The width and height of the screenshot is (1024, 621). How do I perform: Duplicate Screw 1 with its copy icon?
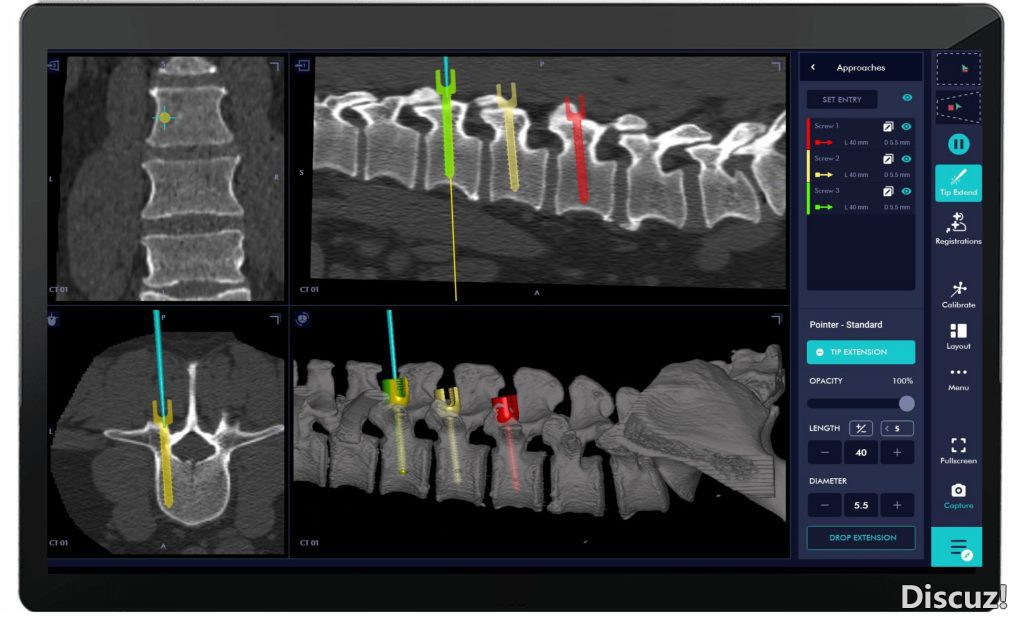click(888, 127)
